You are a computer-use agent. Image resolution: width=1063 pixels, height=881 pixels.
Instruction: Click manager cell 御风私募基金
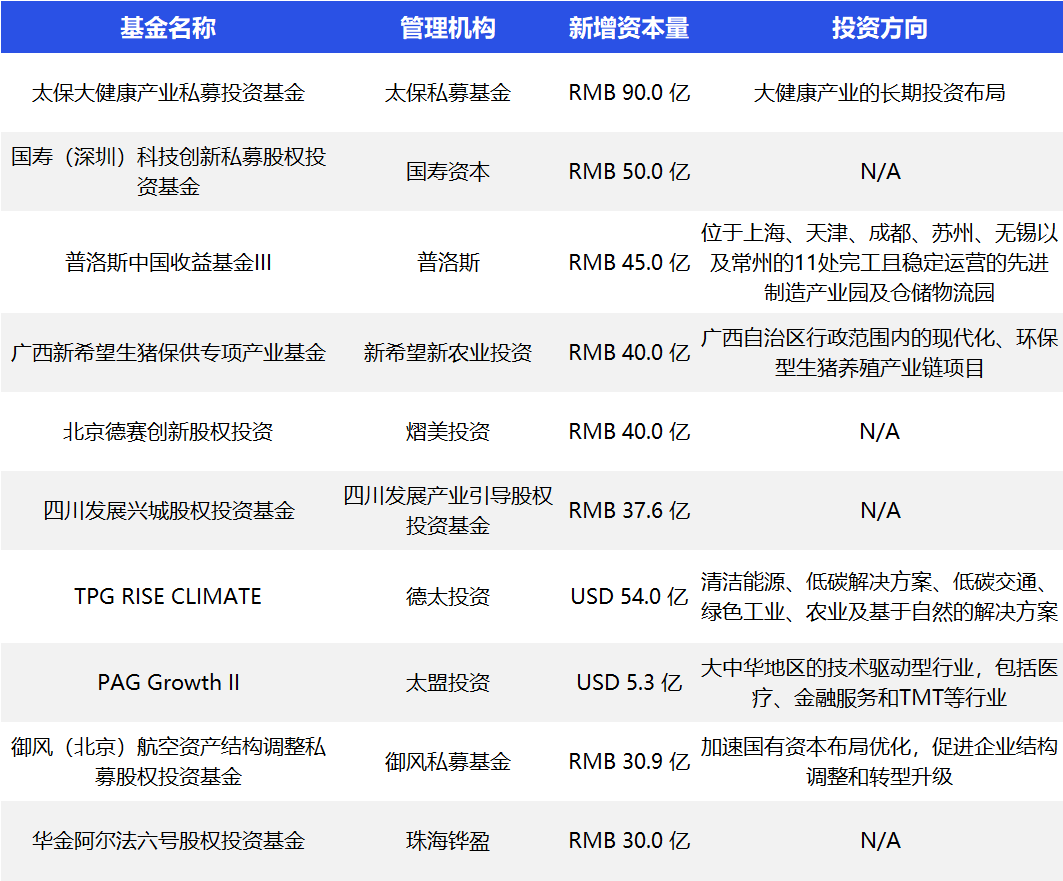click(447, 761)
